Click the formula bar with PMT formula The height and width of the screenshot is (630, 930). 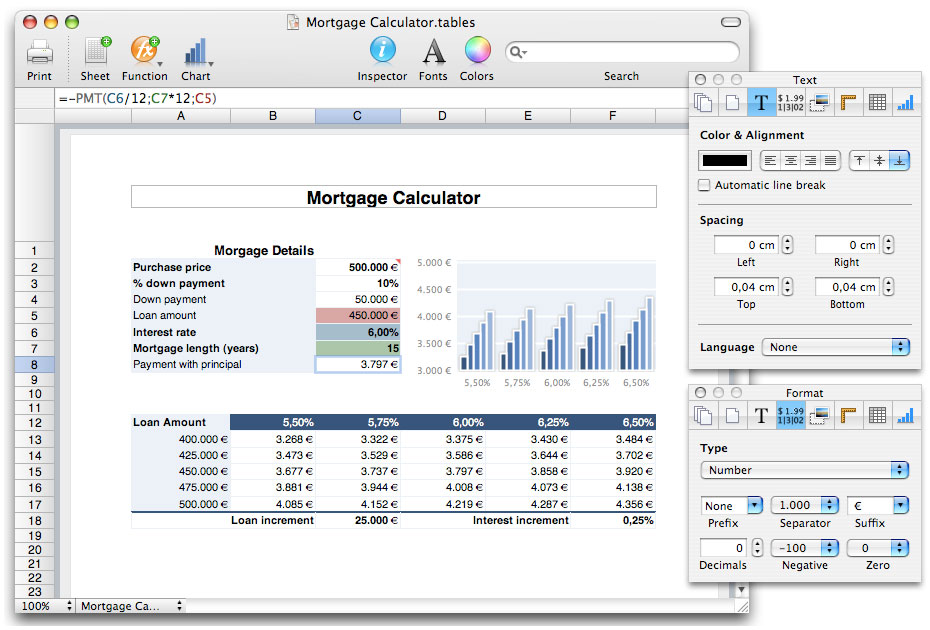[371, 98]
